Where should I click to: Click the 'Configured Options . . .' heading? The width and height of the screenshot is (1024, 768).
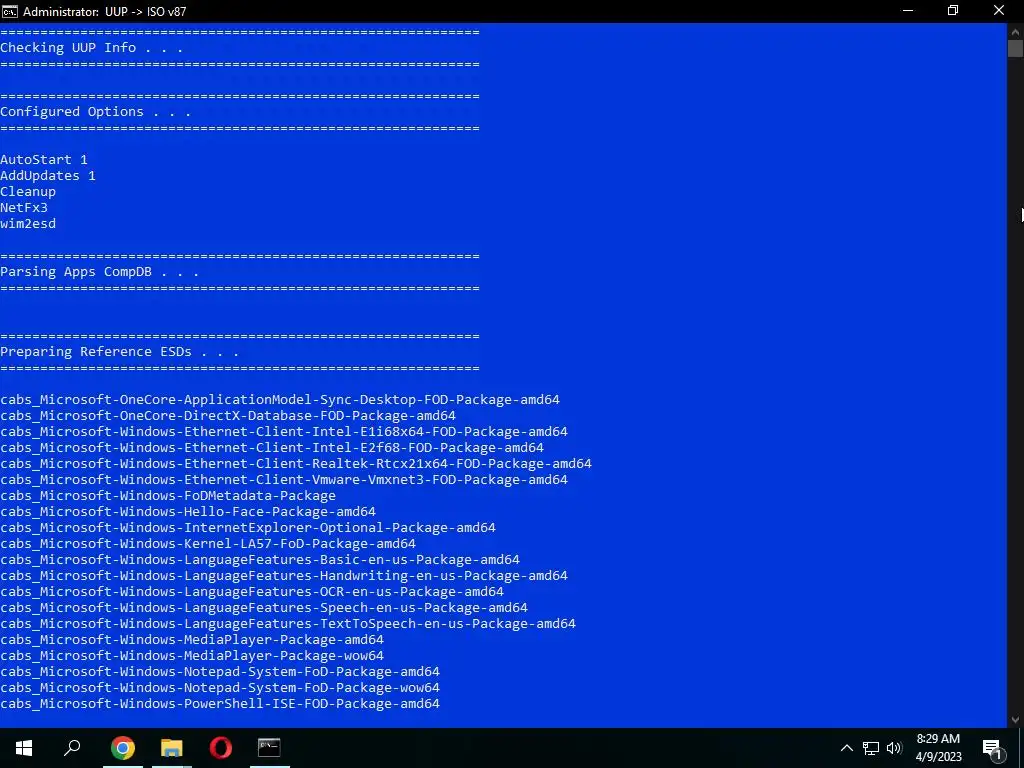click(95, 112)
